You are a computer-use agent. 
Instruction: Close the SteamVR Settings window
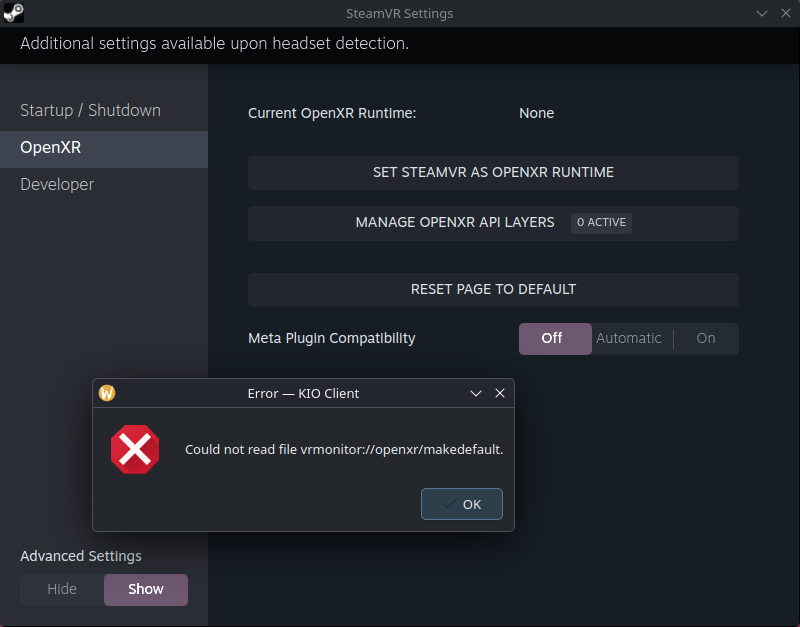(786, 13)
